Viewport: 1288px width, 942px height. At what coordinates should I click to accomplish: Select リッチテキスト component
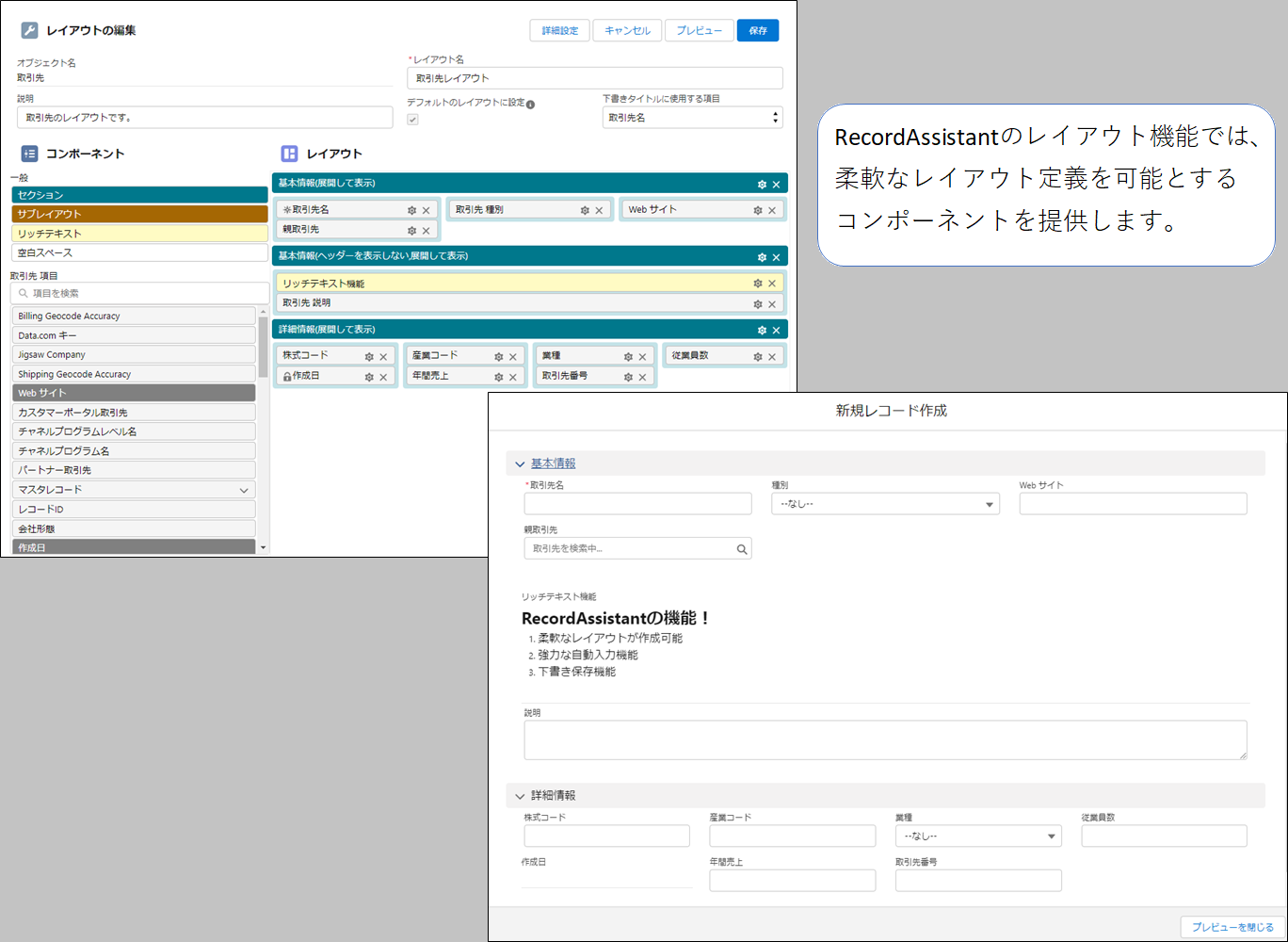(x=139, y=234)
